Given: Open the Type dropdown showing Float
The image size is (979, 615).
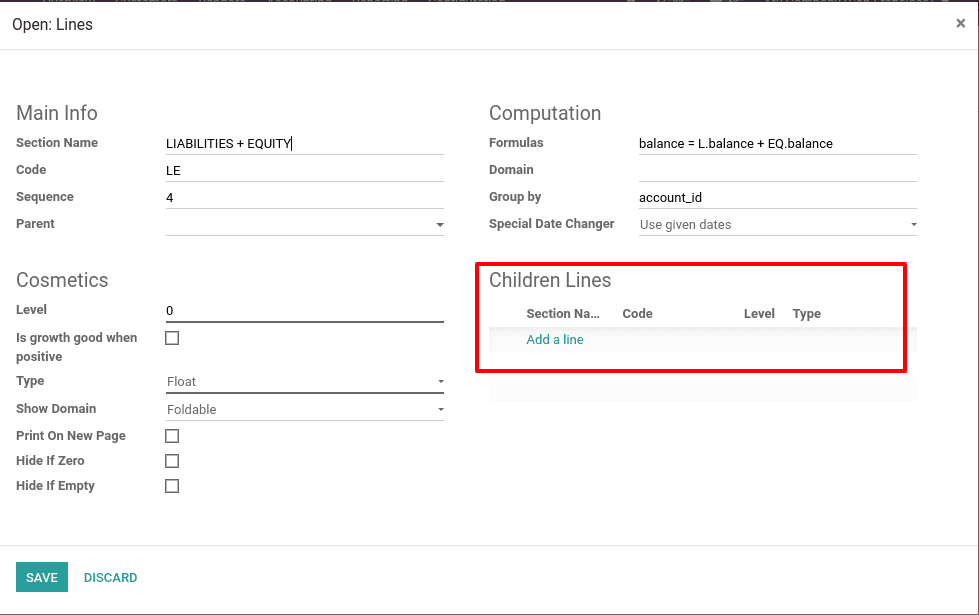Looking at the screenshot, I should pyautogui.click(x=305, y=381).
